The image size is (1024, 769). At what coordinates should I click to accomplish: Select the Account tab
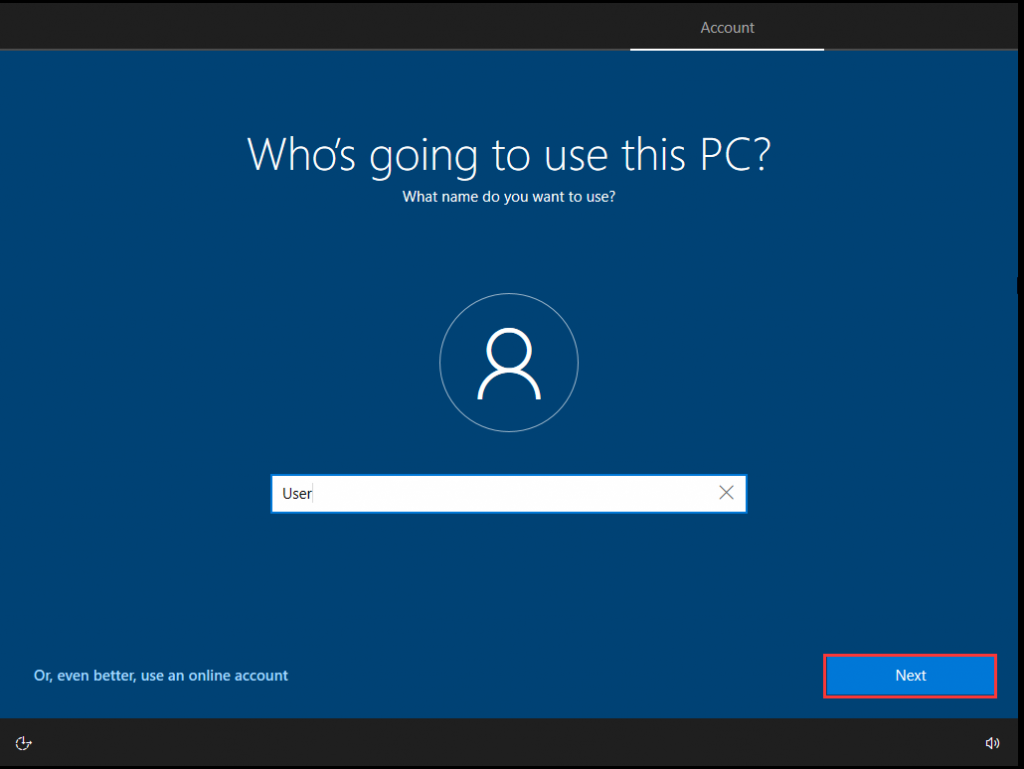point(727,27)
